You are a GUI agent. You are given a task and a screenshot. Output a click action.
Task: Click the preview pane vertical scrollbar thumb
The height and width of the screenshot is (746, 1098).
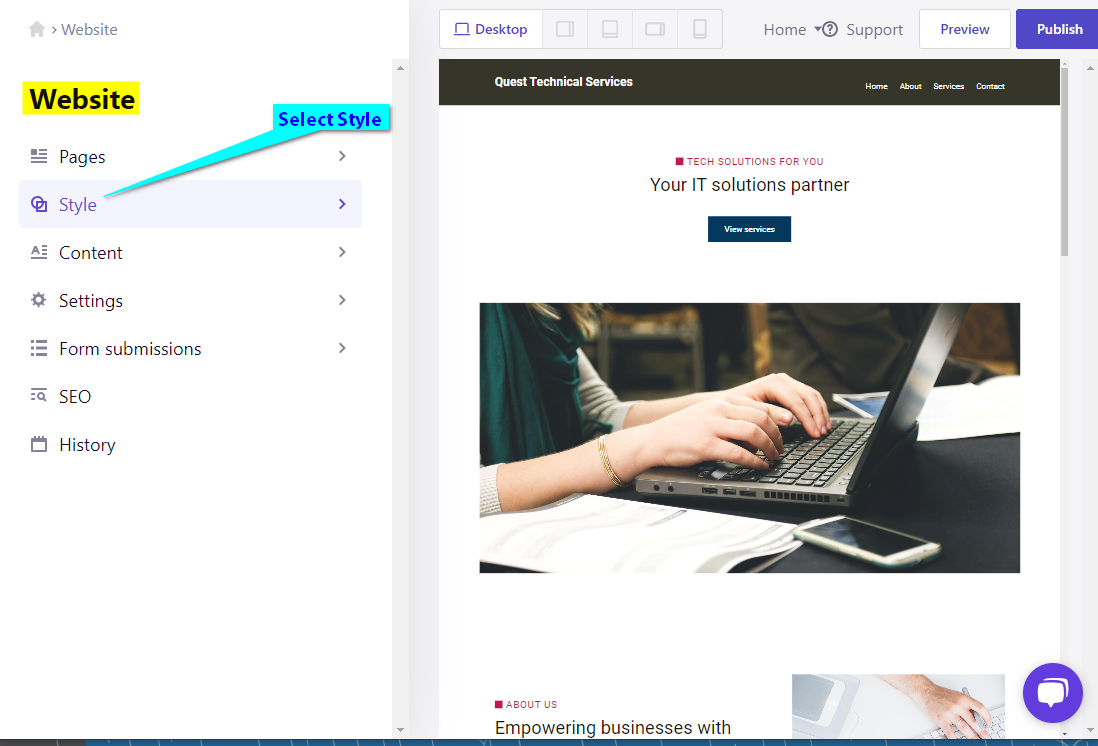tap(1064, 161)
